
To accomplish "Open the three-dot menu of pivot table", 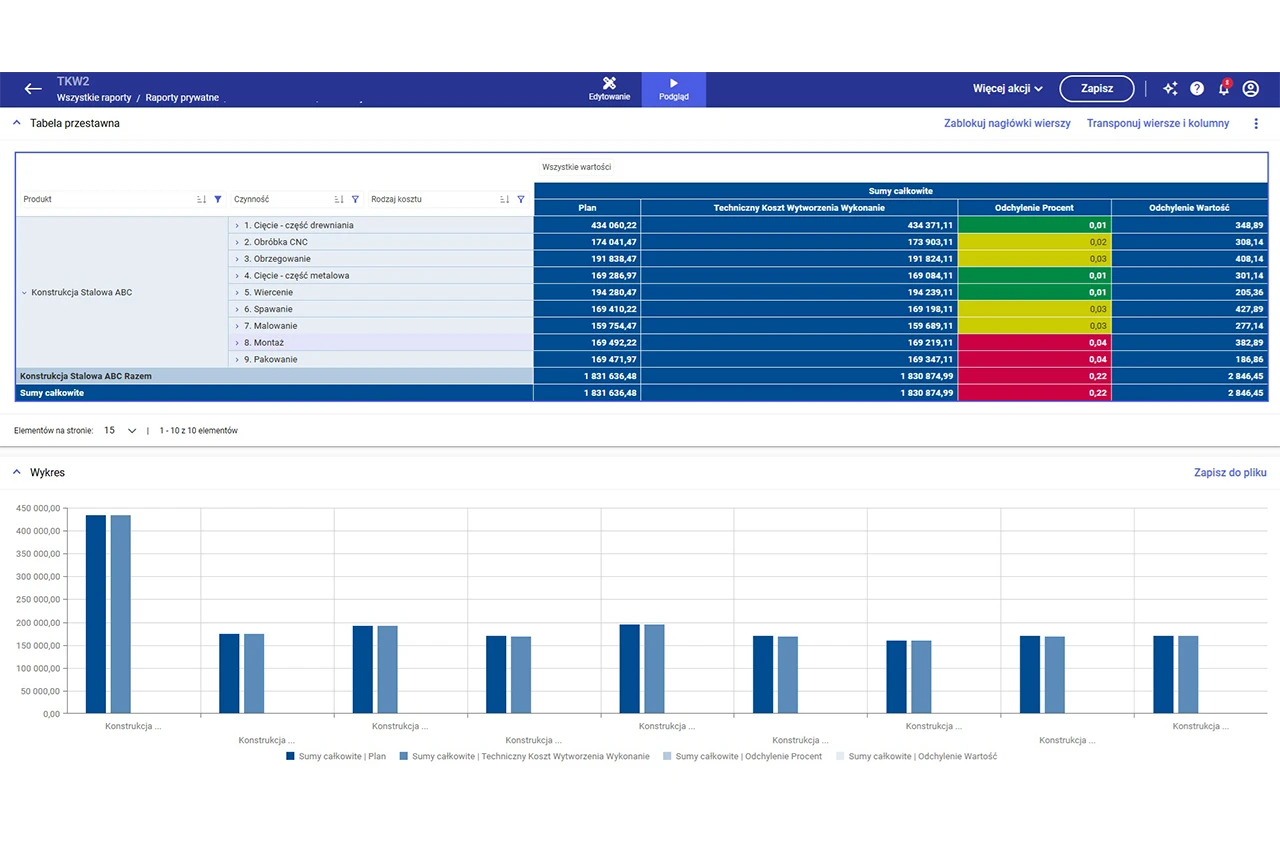I will pos(1256,124).
